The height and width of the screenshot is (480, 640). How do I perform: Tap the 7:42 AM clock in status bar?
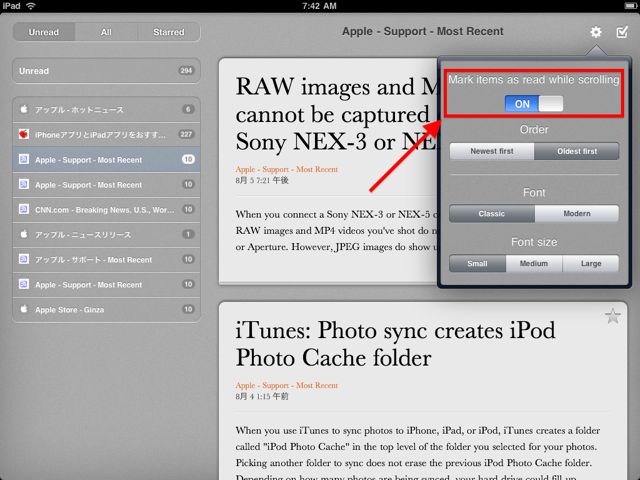click(319, 6)
